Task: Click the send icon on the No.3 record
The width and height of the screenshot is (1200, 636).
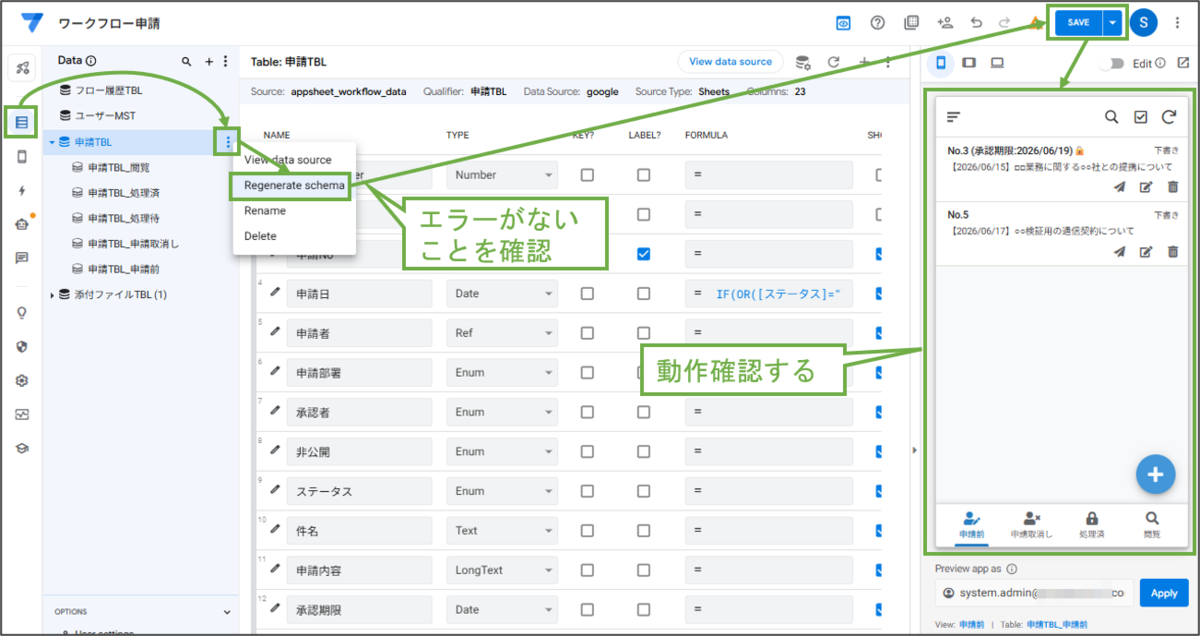Action: click(x=1119, y=186)
